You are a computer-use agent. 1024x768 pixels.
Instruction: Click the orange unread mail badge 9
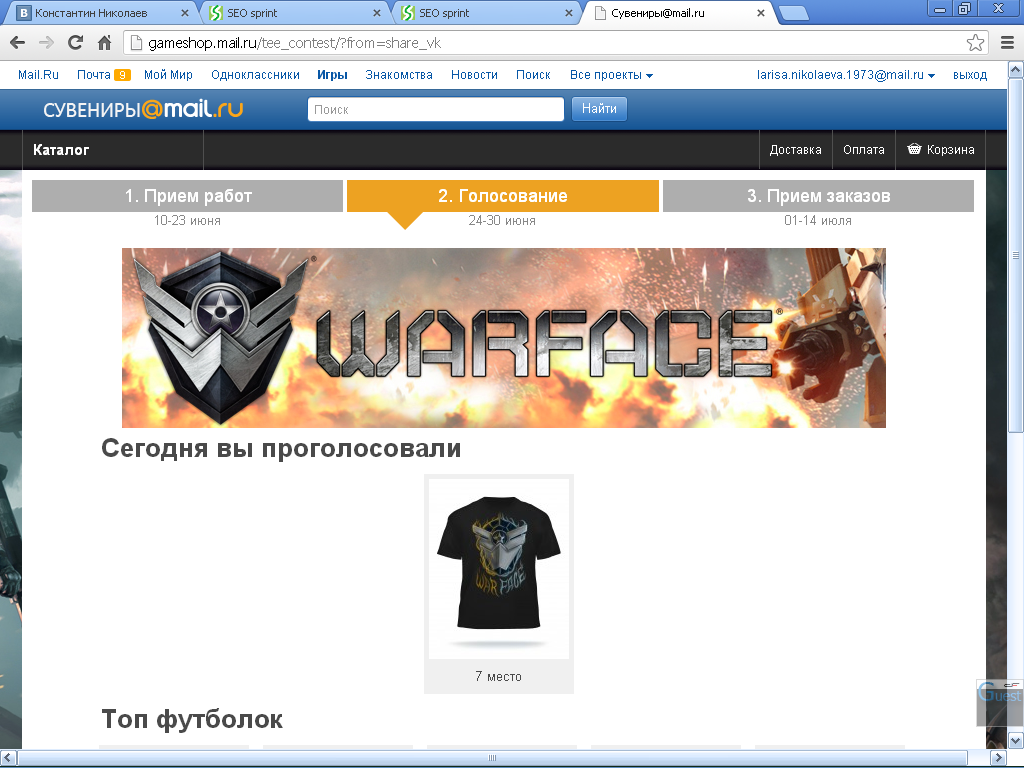point(122,75)
